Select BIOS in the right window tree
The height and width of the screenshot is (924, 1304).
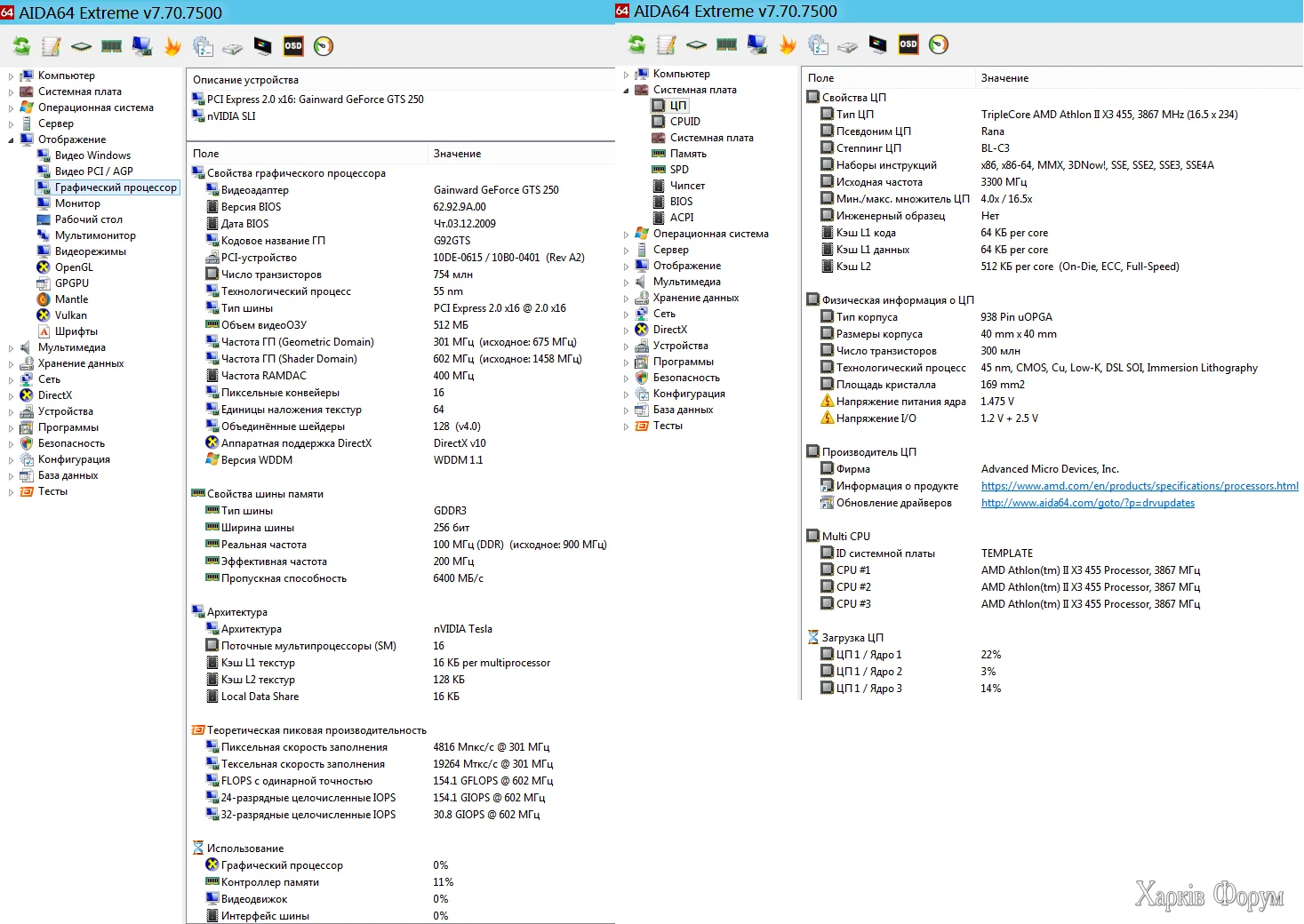click(682, 202)
